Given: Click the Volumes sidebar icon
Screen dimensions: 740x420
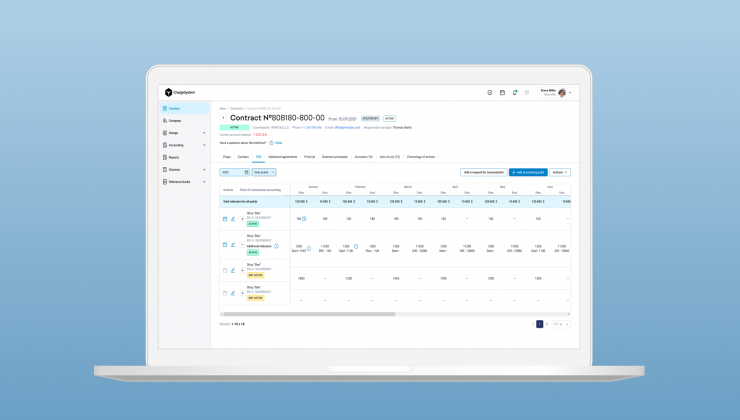Looking at the screenshot, I should coord(165,169).
